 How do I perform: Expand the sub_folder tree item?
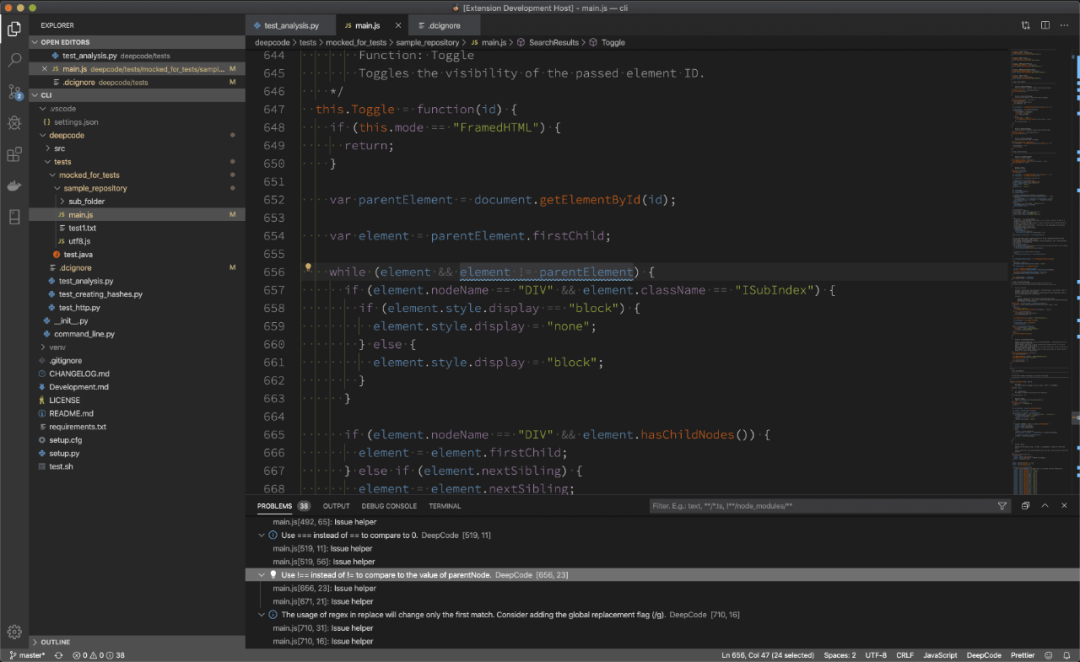(87, 201)
